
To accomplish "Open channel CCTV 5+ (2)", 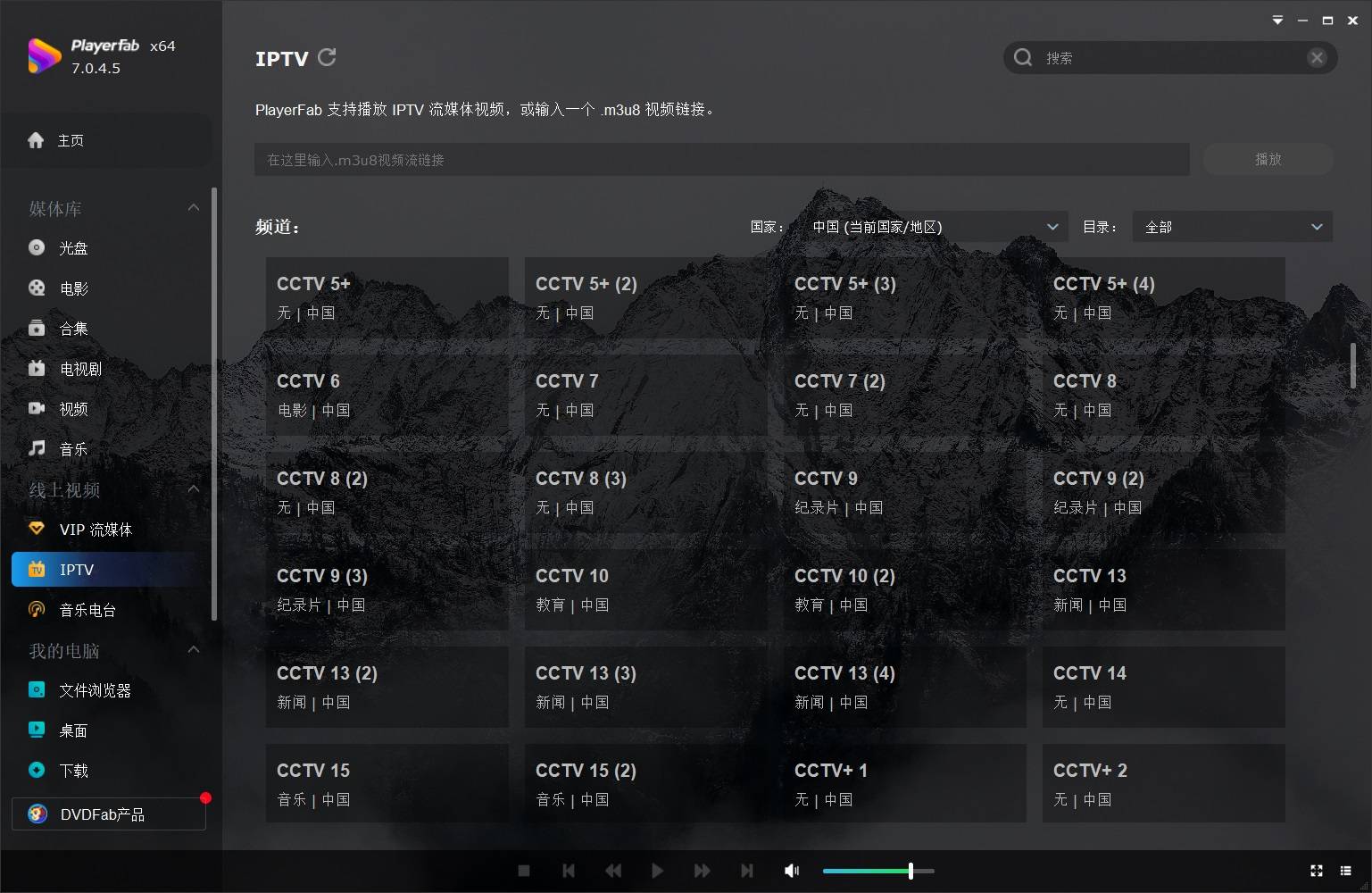I will 646,297.
